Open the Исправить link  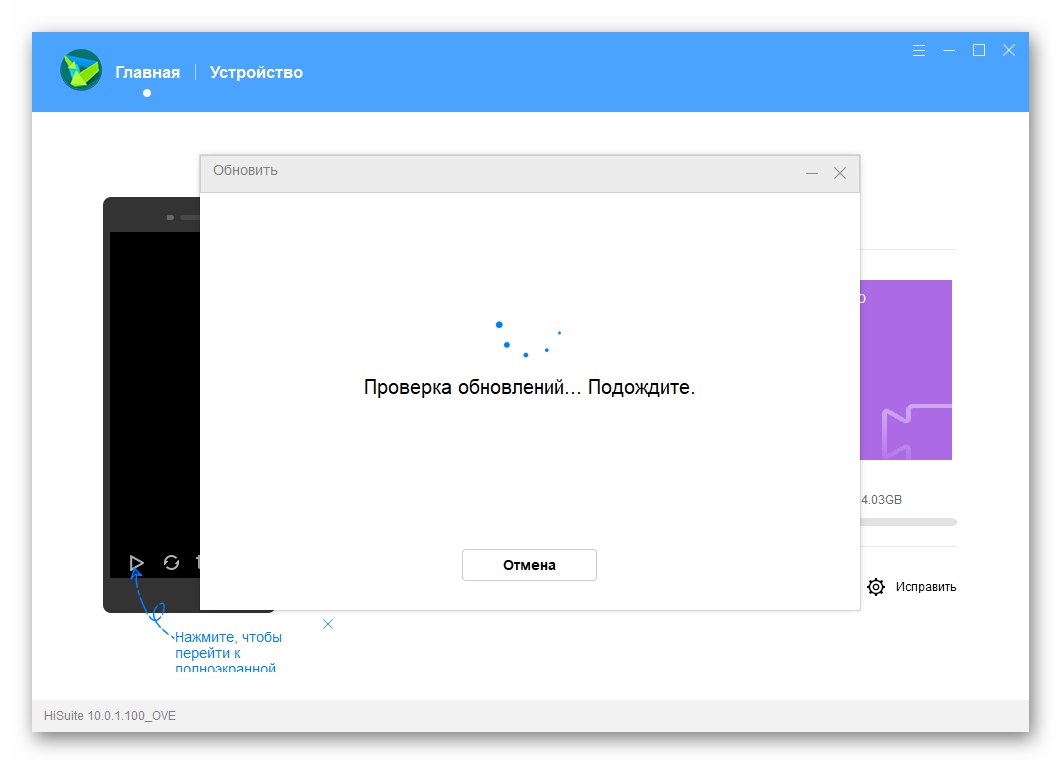[926, 587]
